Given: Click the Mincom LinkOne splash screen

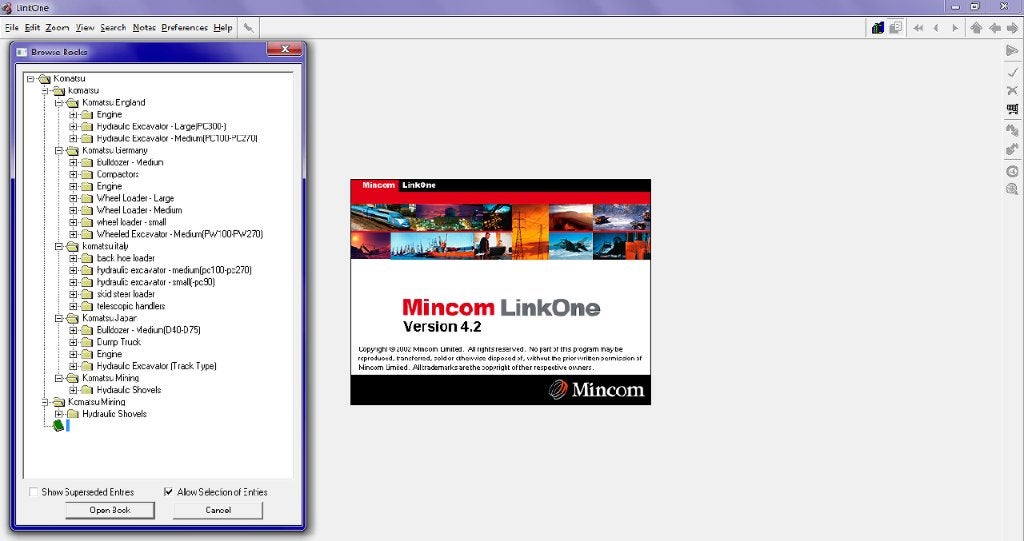Looking at the screenshot, I should tap(500, 291).
